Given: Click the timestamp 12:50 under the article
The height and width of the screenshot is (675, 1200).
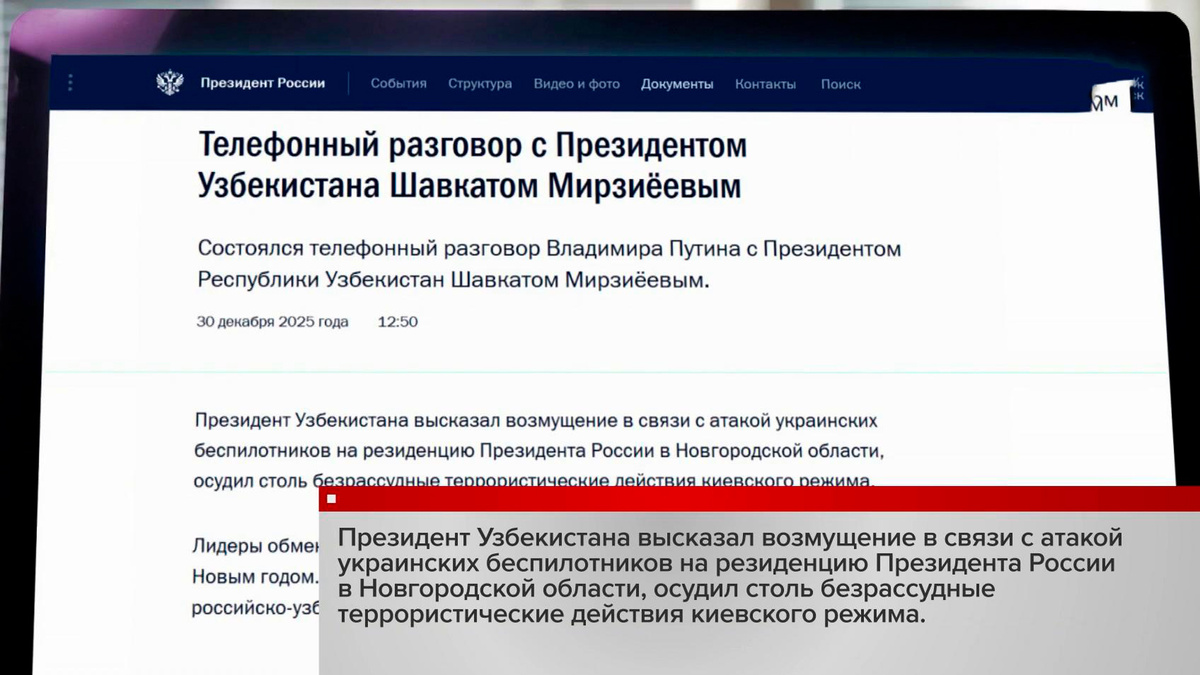Looking at the screenshot, I should (x=398, y=322).
